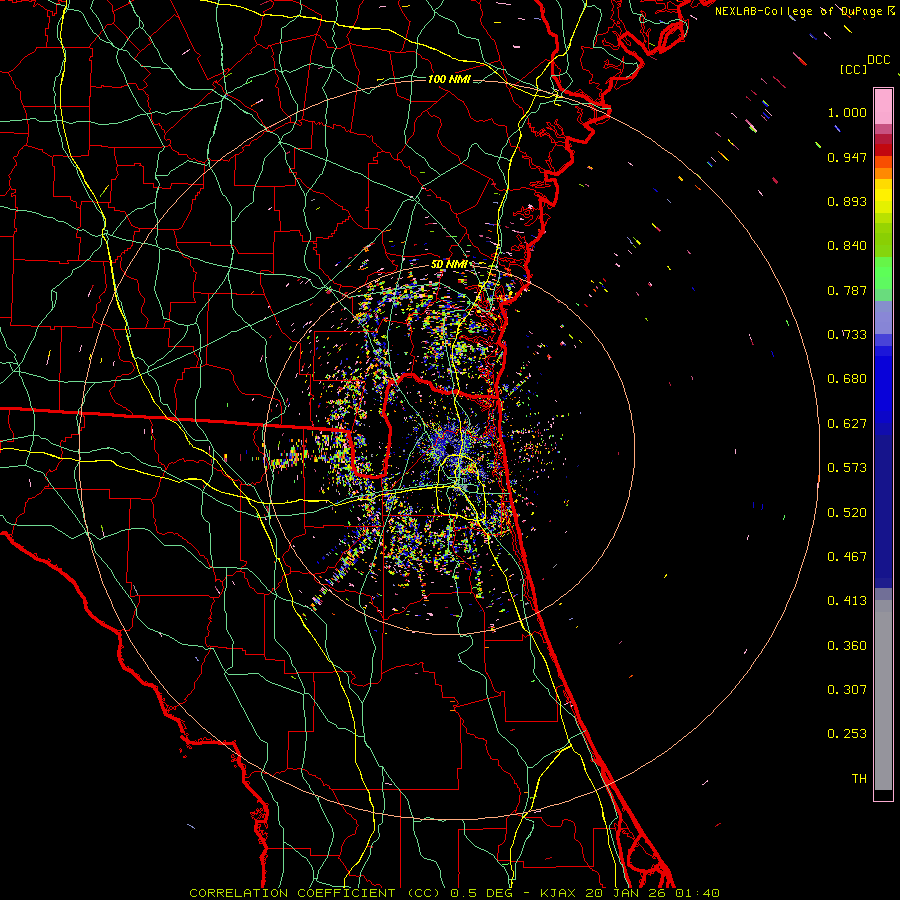This screenshot has width=900, height=900.
Task: Click the 0.840 color scale value
Action: pyautogui.click(x=847, y=246)
